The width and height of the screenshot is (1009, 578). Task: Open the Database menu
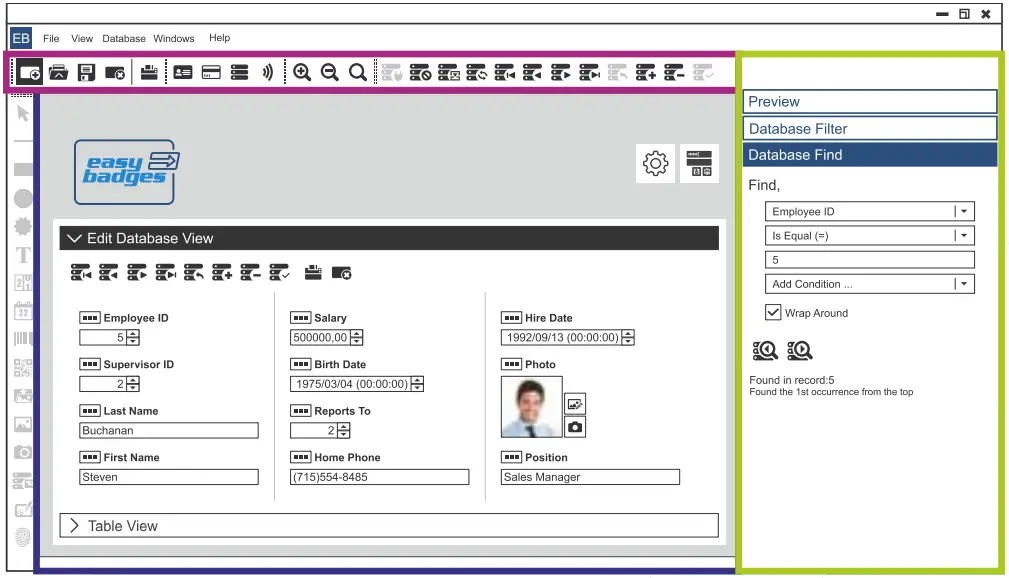(123, 38)
